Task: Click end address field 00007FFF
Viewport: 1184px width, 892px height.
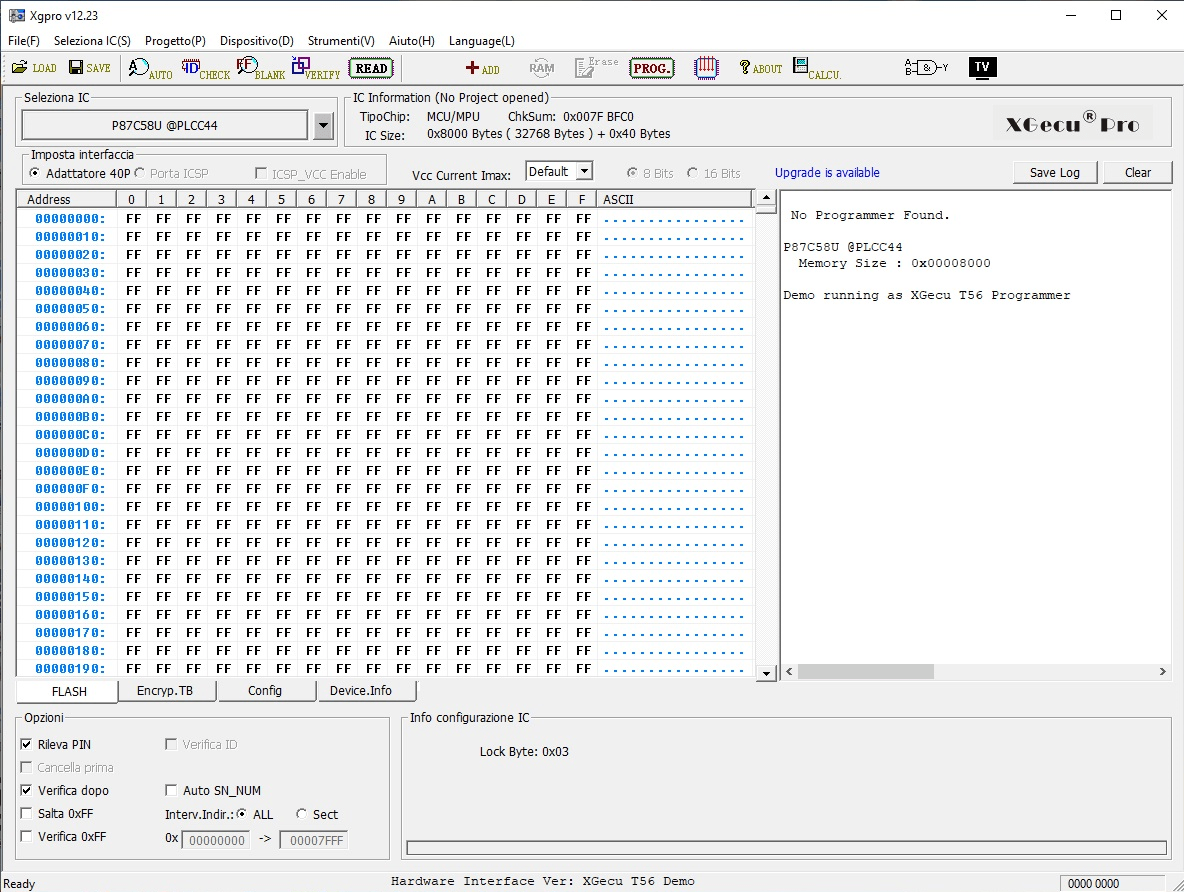Action: point(313,840)
